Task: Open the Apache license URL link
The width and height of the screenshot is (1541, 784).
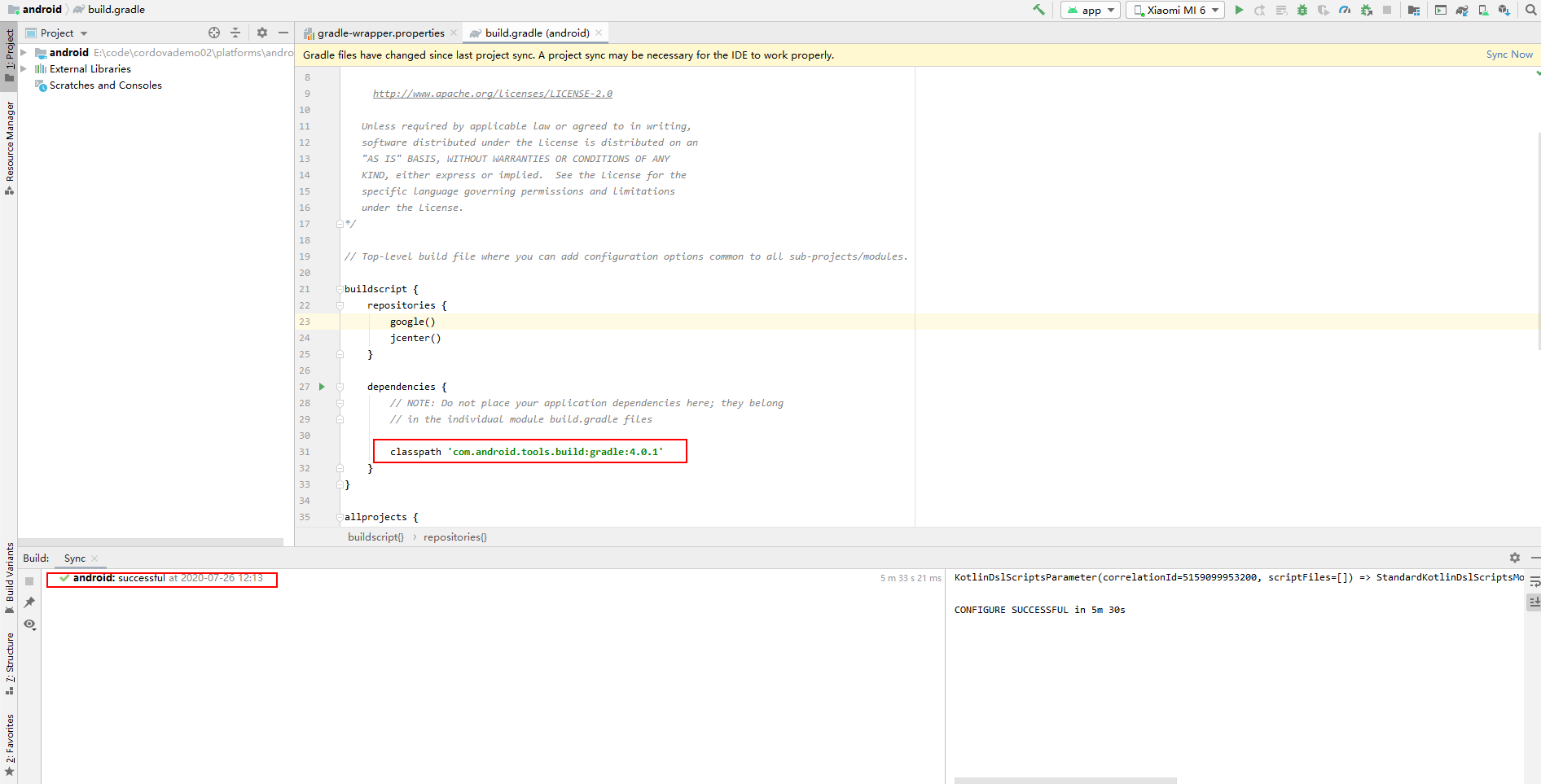Action: (492, 94)
